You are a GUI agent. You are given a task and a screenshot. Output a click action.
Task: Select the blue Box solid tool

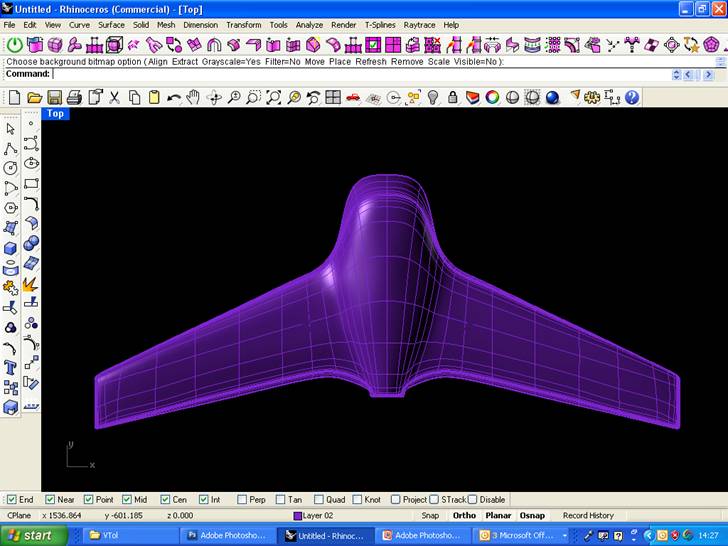(x=11, y=248)
